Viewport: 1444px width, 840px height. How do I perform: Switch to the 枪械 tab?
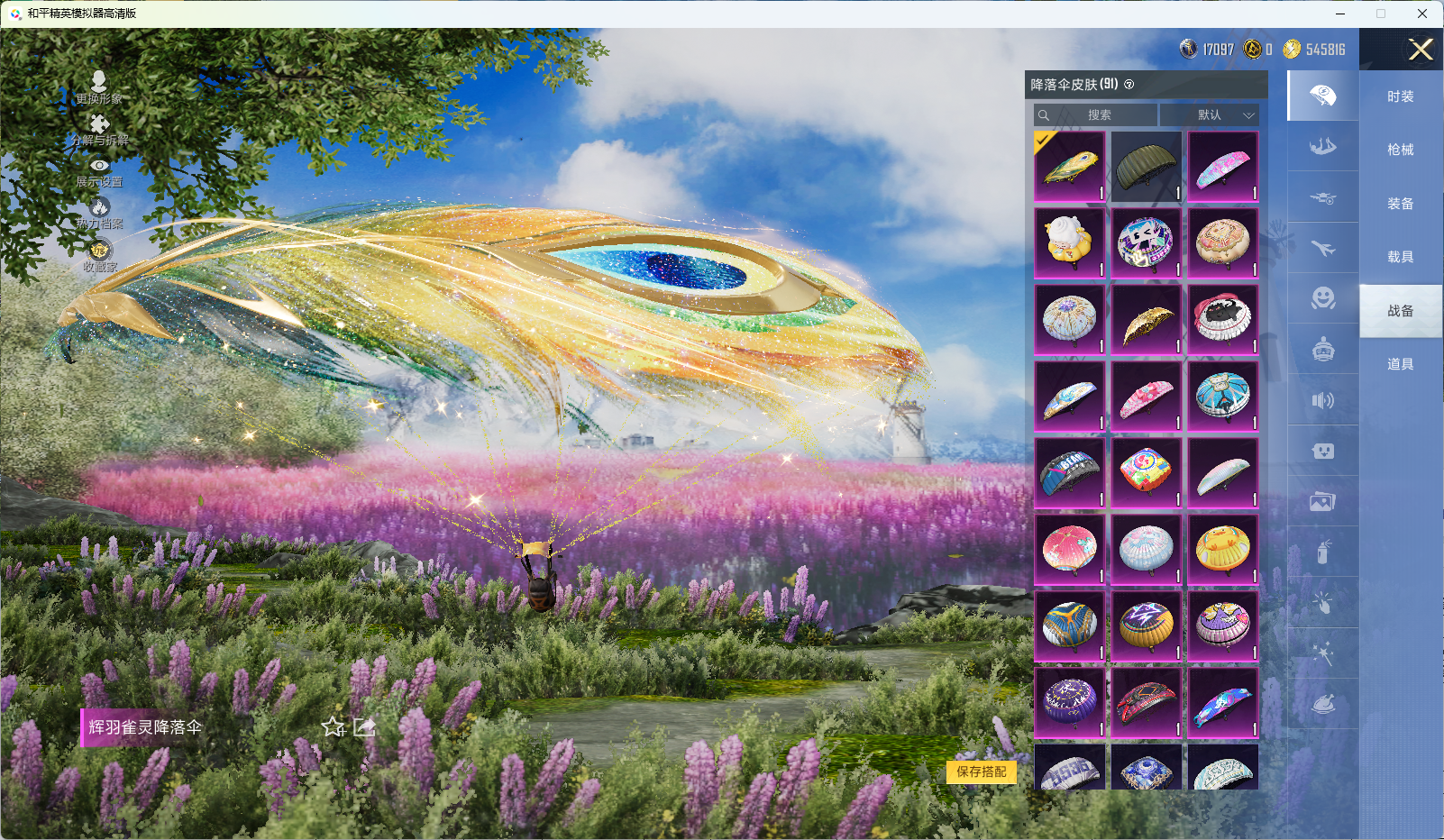point(1400,150)
